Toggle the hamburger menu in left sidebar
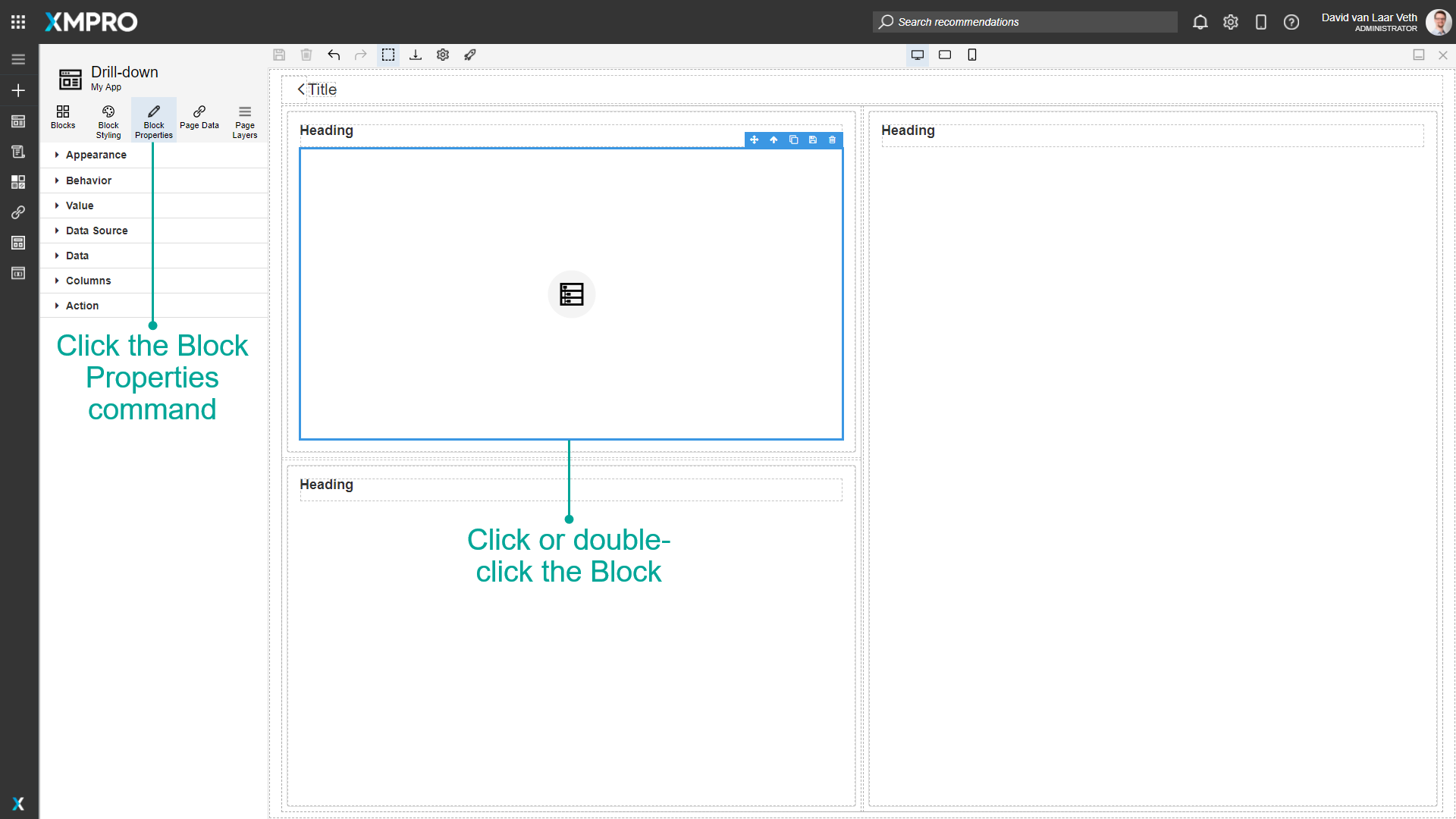 [x=18, y=59]
